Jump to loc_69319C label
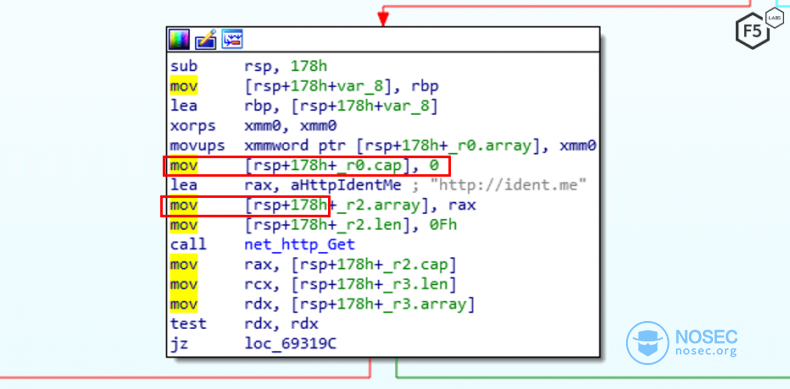Viewport: 790px width, 389px height. (x=290, y=344)
